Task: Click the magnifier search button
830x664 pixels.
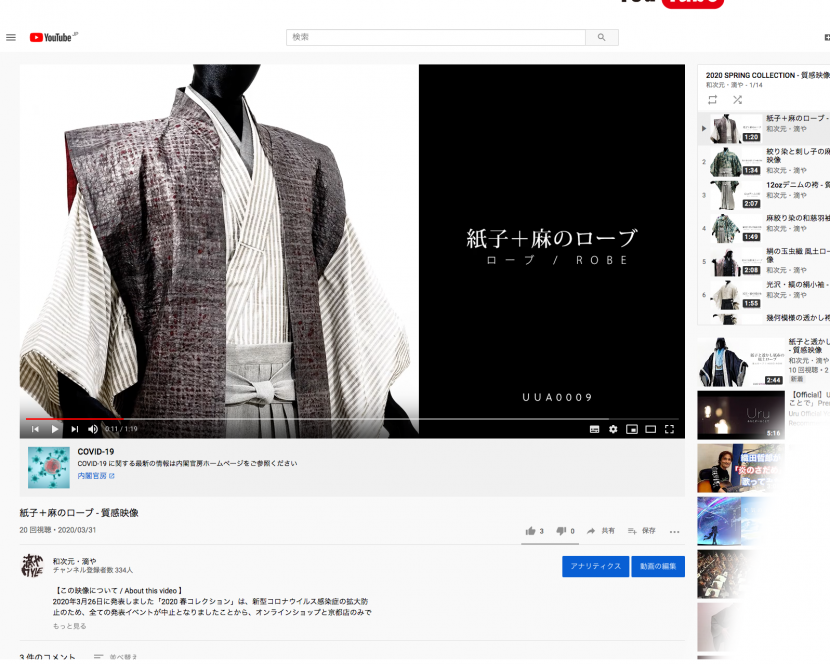Action: 601,38
